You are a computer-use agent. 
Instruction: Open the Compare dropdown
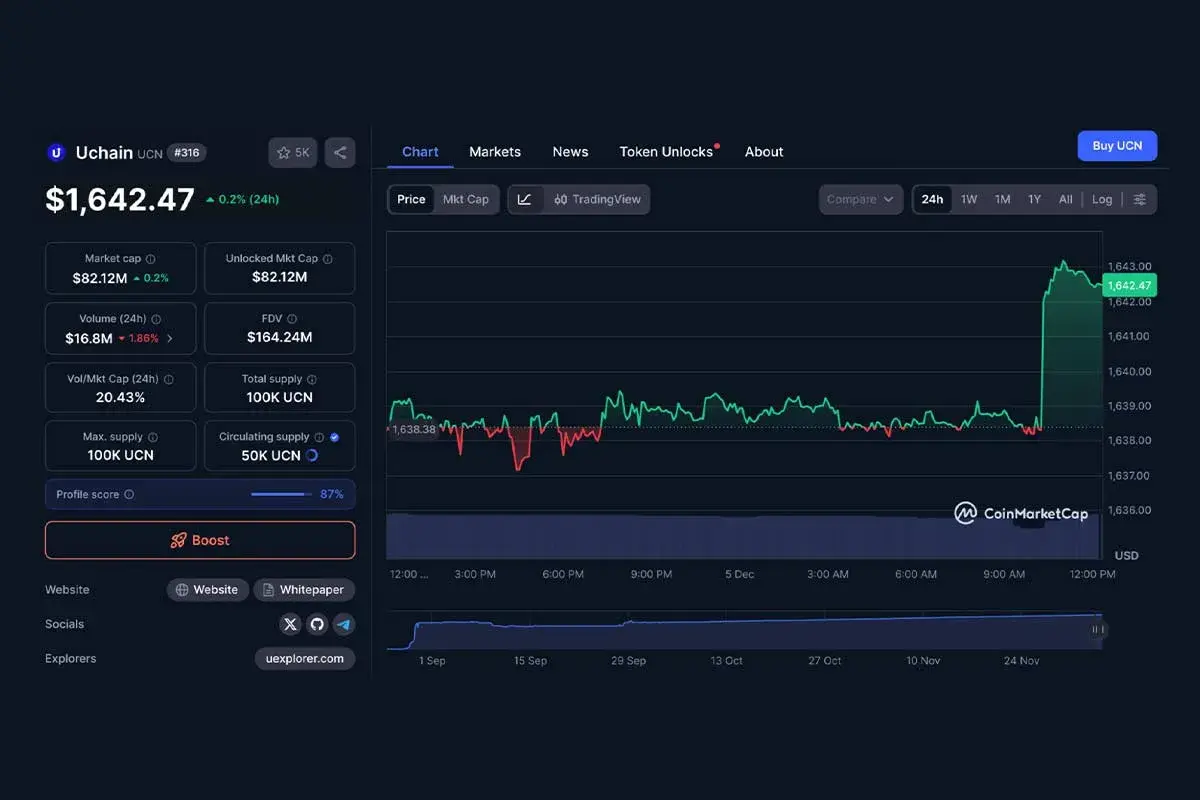click(x=860, y=199)
